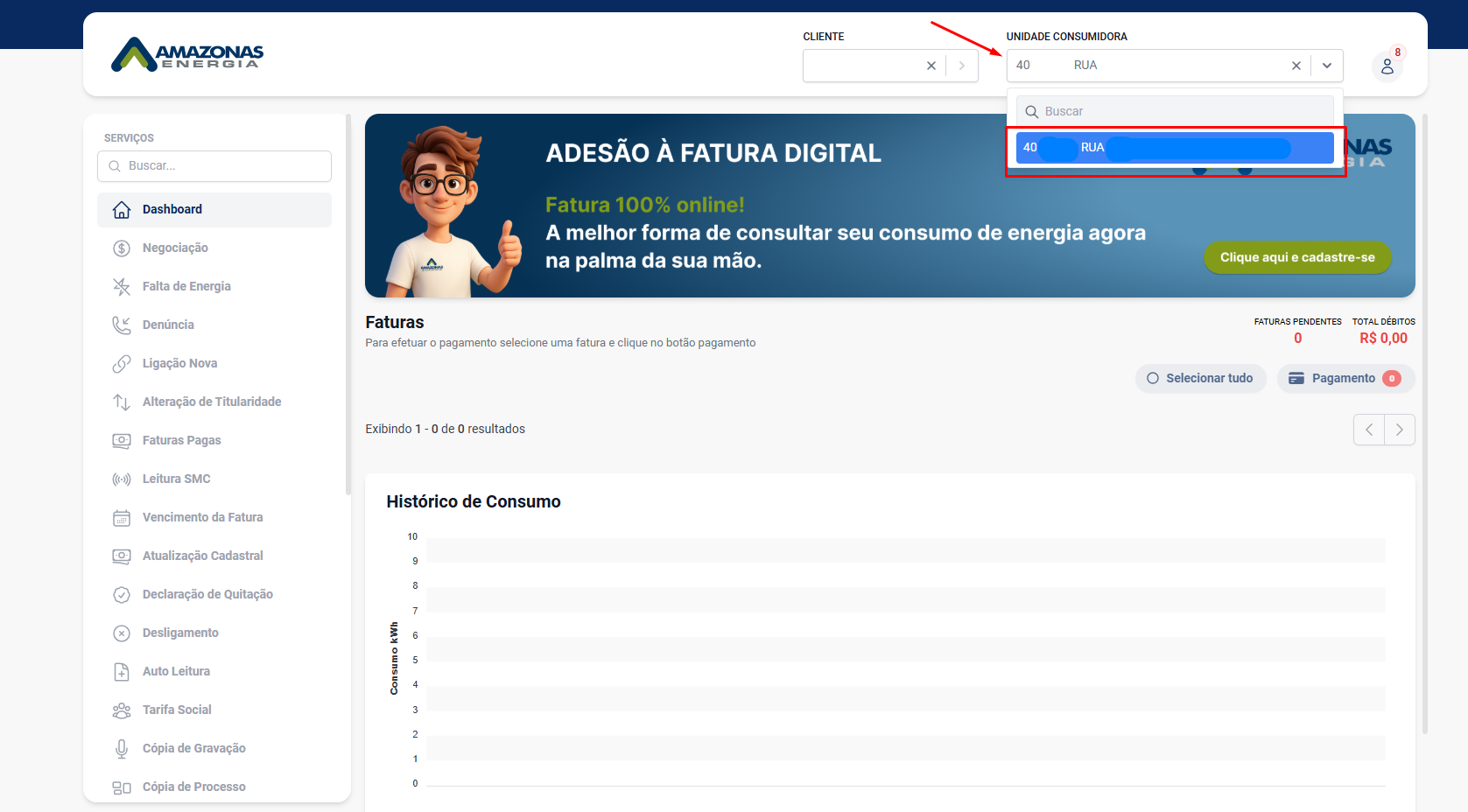1468x812 pixels.
Task: Open Denúncia phone icon entry
Action: click(122, 325)
